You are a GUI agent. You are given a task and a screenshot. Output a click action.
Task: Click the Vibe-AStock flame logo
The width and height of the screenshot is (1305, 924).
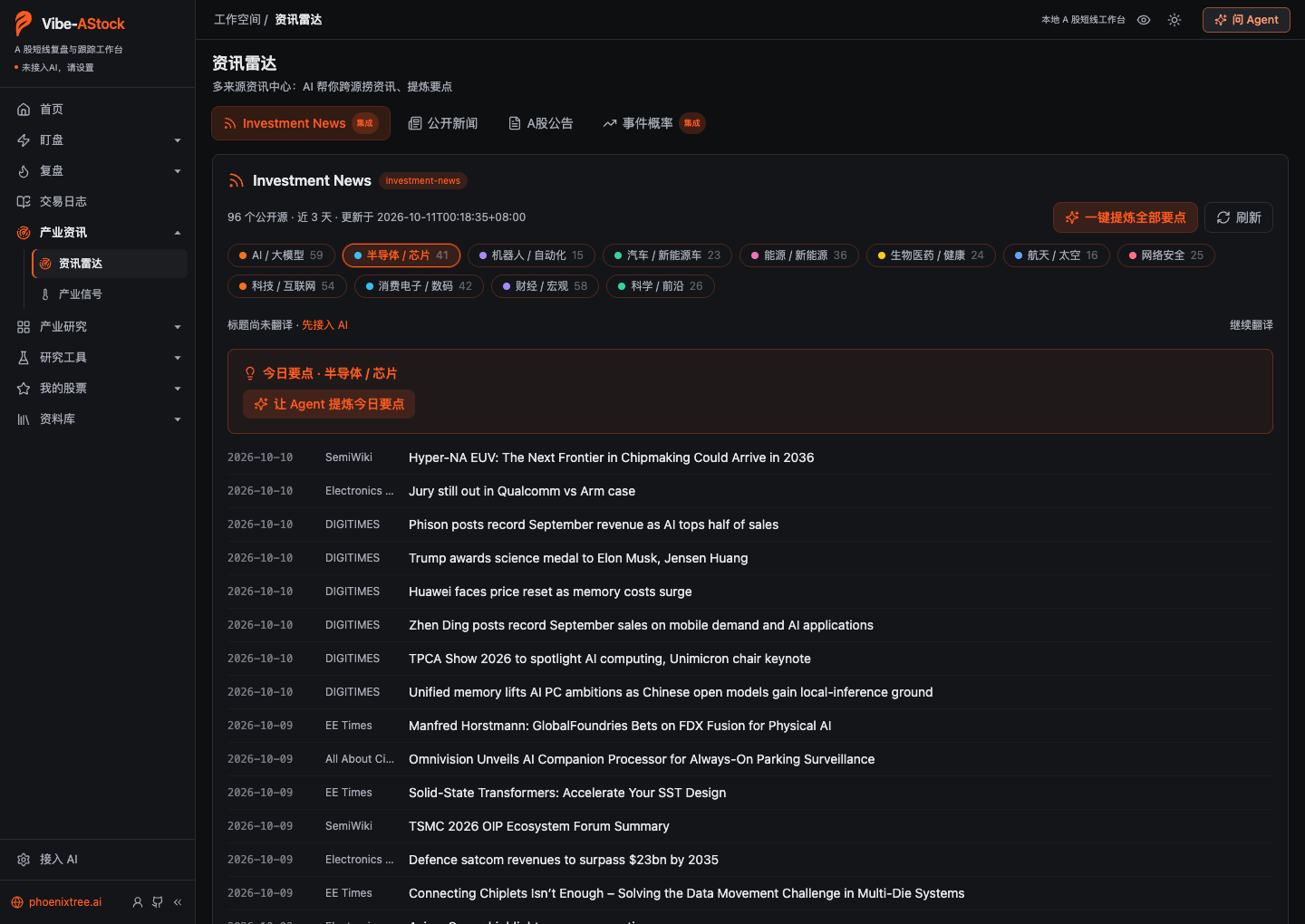[x=24, y=24]
